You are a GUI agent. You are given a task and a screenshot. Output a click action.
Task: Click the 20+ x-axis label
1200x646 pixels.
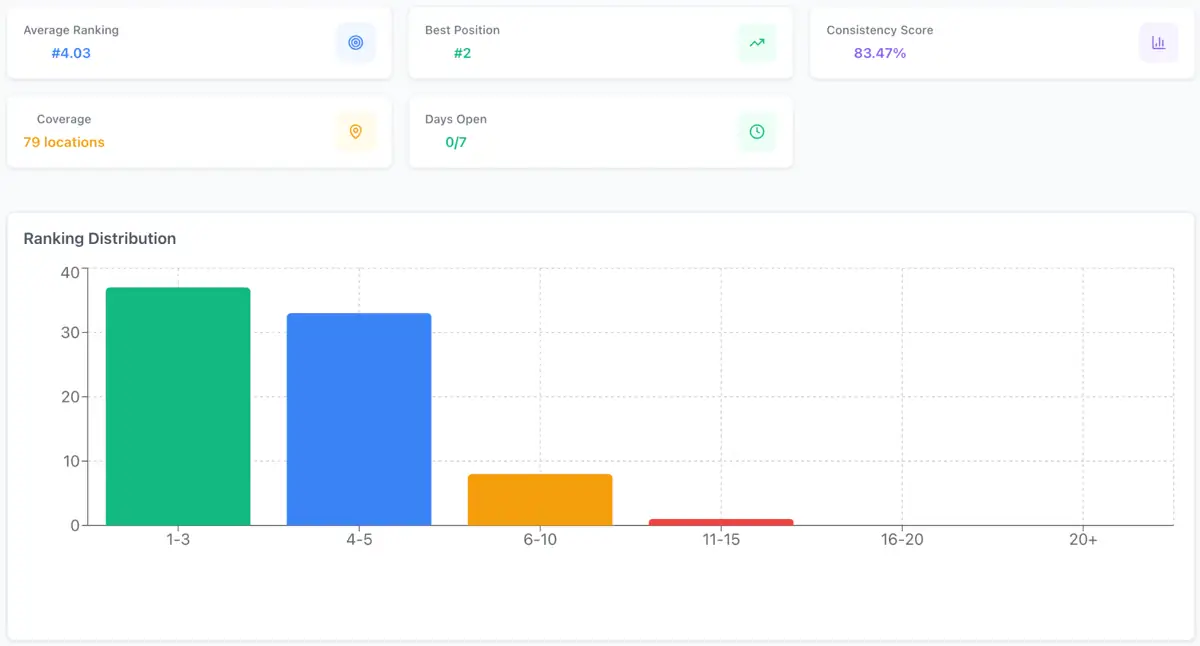tap(1083, 540)
